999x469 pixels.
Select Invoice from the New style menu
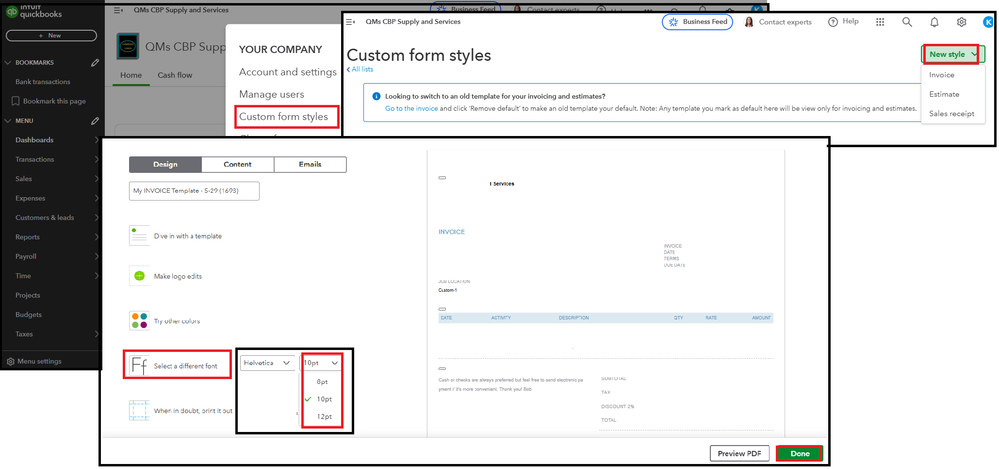[x=941, y=75]
